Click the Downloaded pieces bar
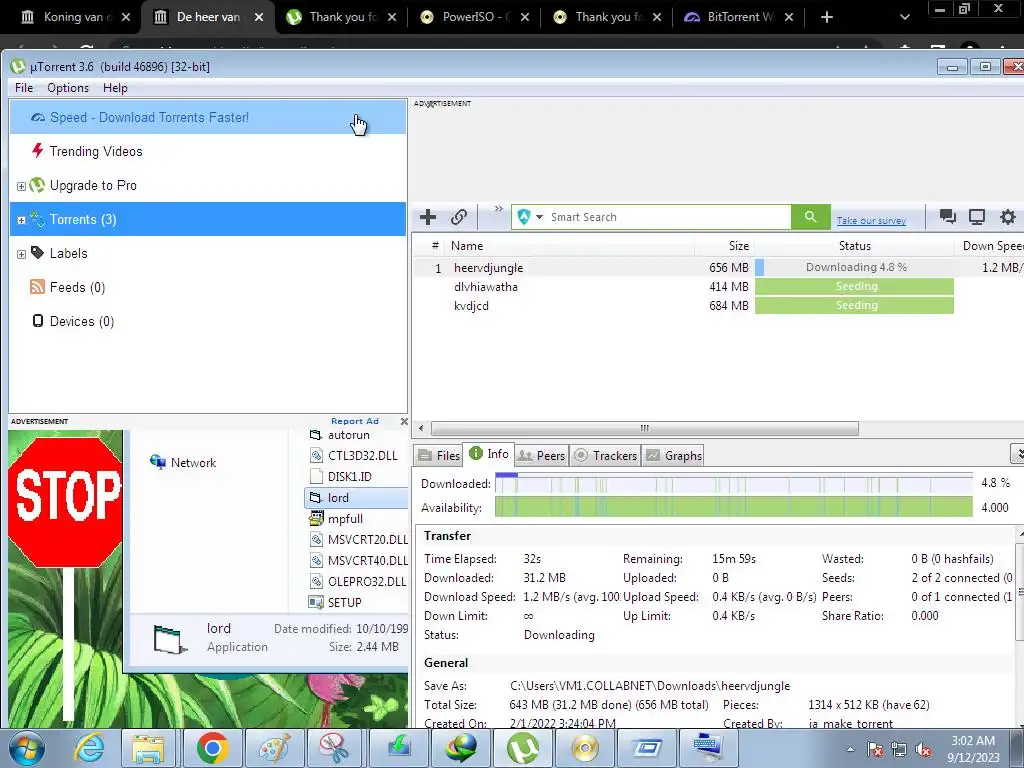This screenshot has width=1024, height=768. [x=733, y=483]
